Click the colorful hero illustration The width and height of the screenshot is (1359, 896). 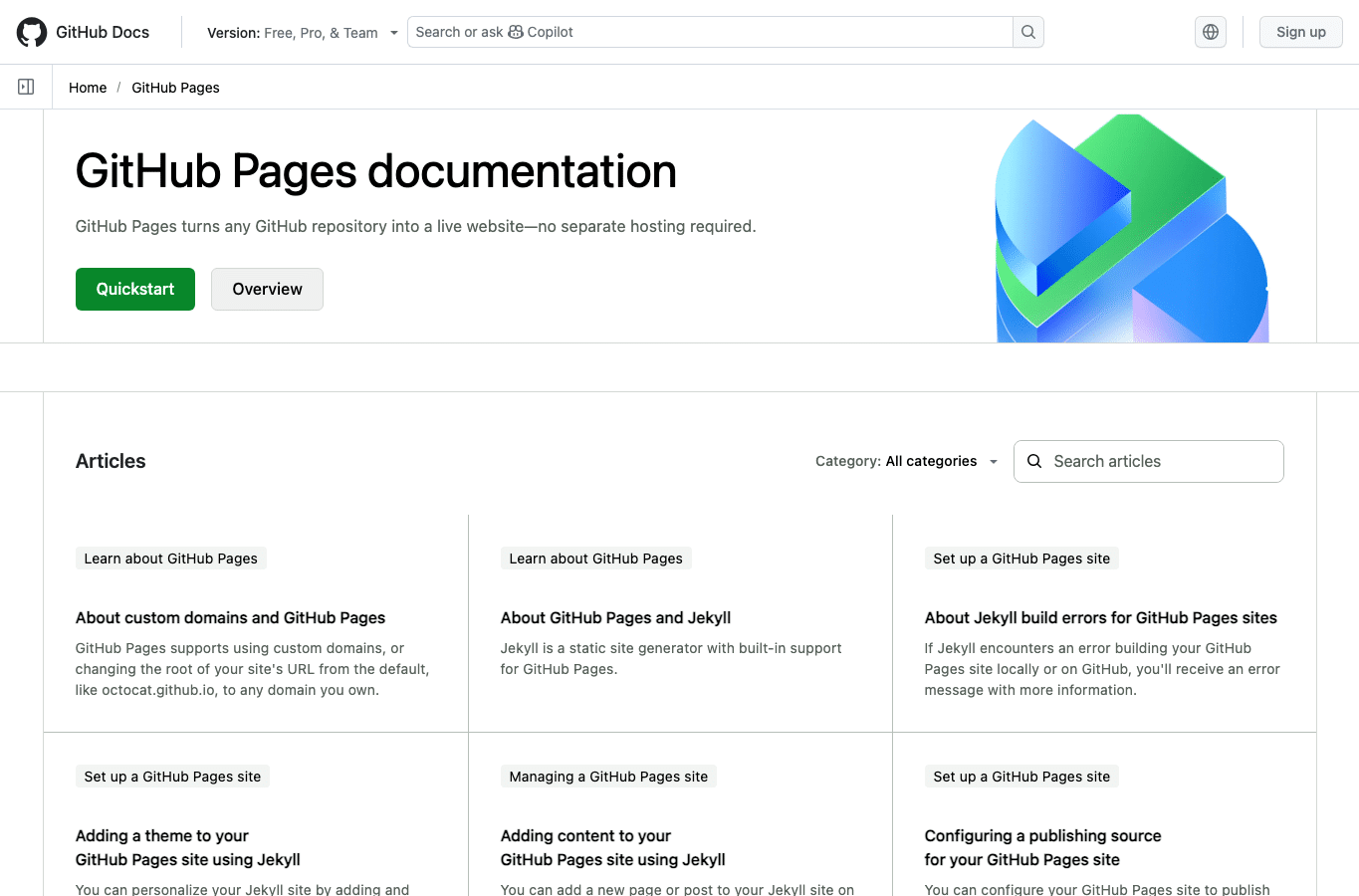(x=1132, y=229)
